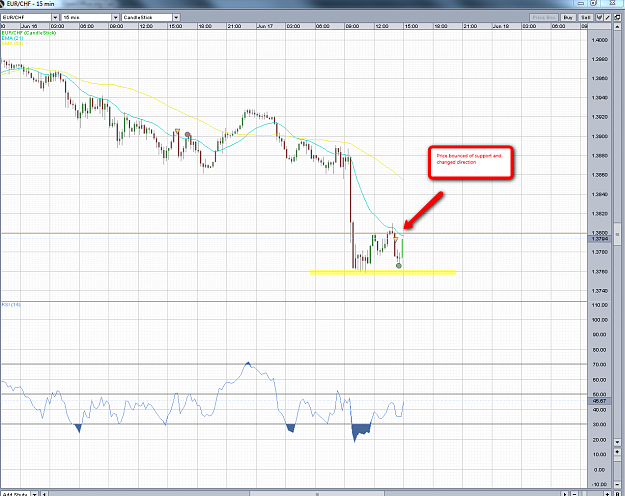625x496 pixels.
Task: Click the orange triangle marker on latest candles
Action: (x=396, y=240)
